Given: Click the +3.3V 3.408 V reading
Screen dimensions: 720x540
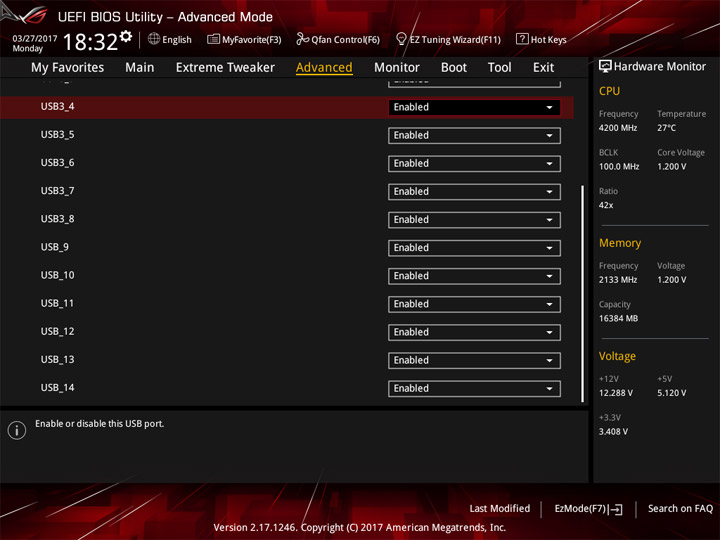Looking at the screenshot, I should pyautogui.click(x=613, y=432).
